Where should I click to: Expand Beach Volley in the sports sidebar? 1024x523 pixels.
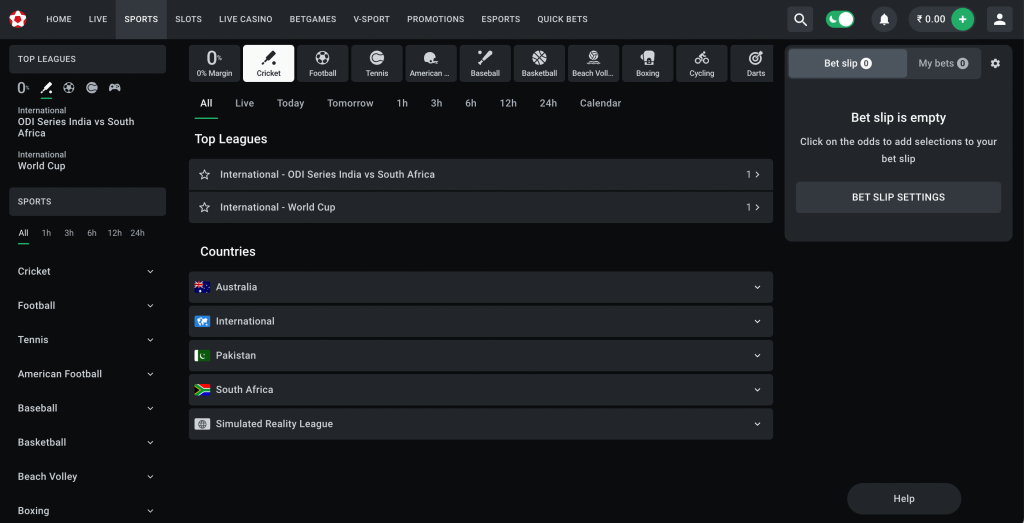tap(87, 477)
